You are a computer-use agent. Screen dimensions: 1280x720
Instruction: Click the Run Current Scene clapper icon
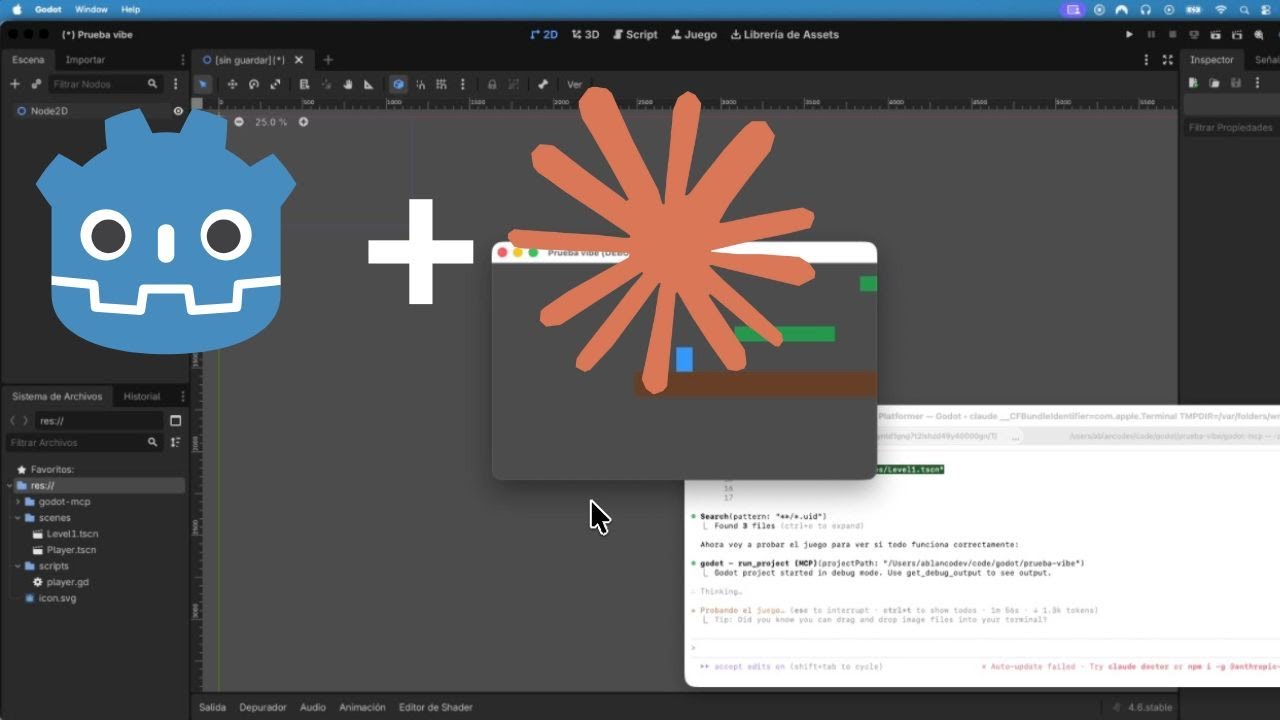pos(1215,34)
